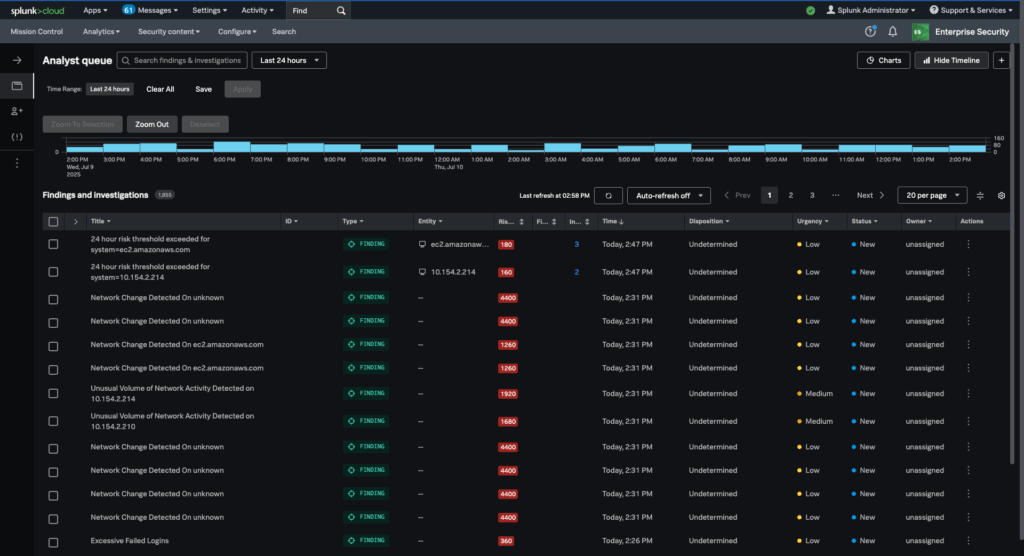The height and width of the screenshot is (556, 1024).
Task: Open the Last 24 hours time dropdown
Action: 289,60
